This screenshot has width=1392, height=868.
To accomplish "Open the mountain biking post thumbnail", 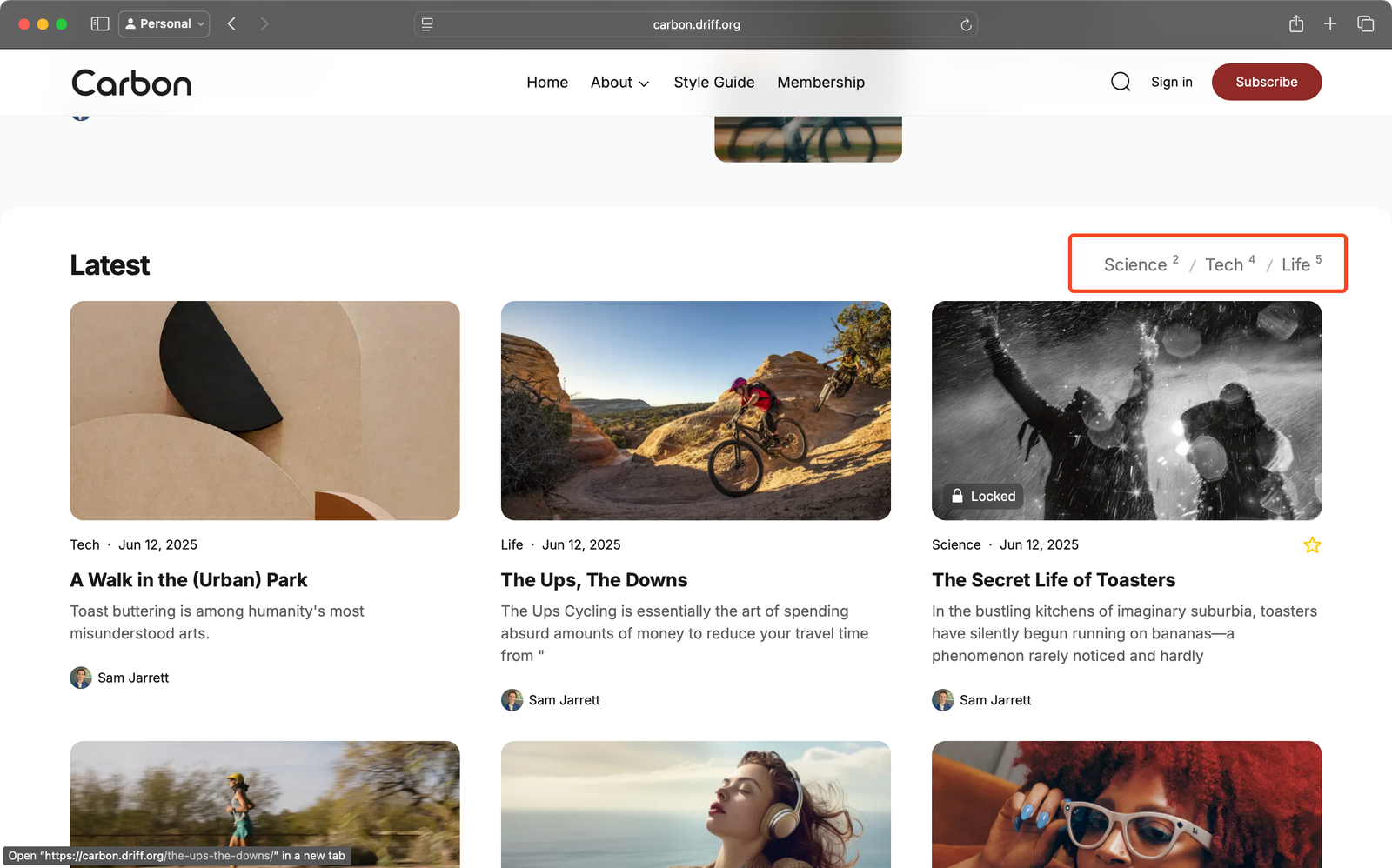I will 696,411.
